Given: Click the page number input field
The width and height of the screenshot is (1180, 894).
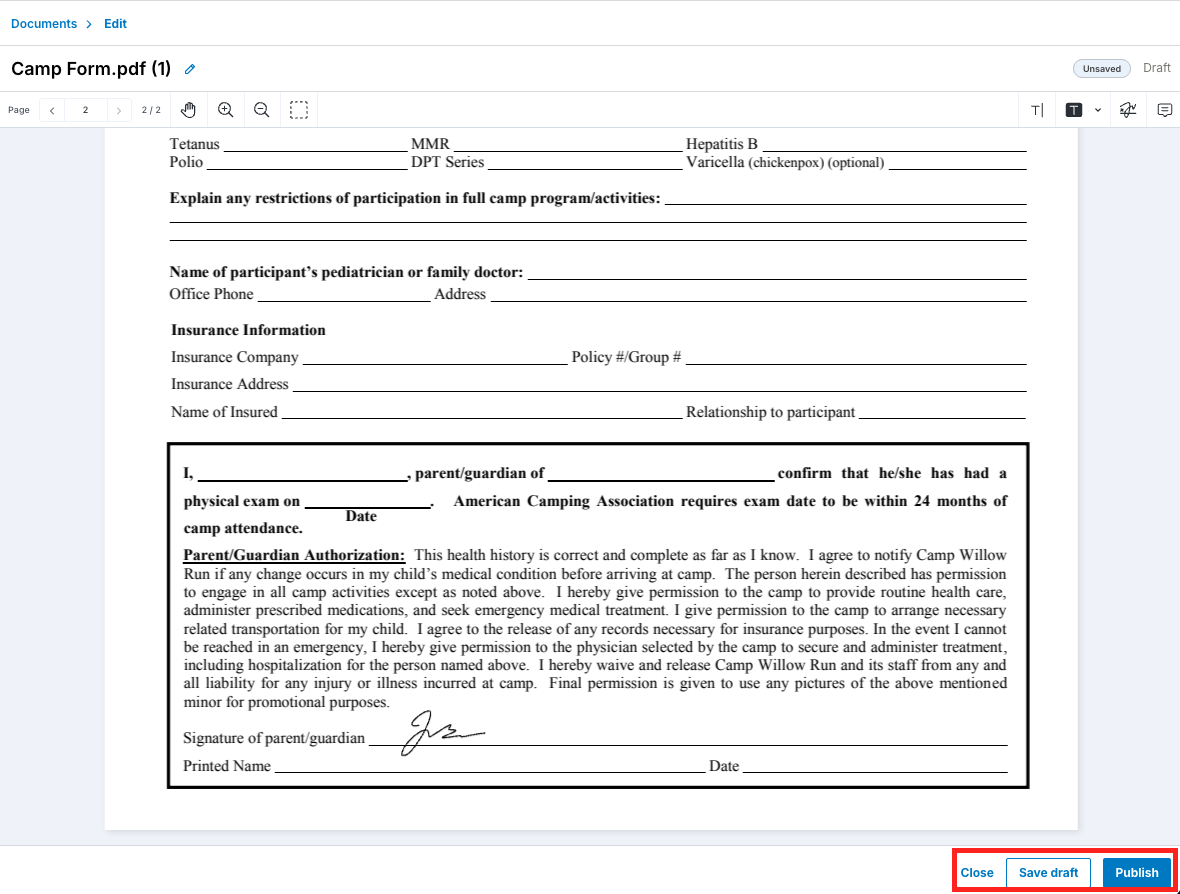Looking at the screenshot, I should click(86, 111).
